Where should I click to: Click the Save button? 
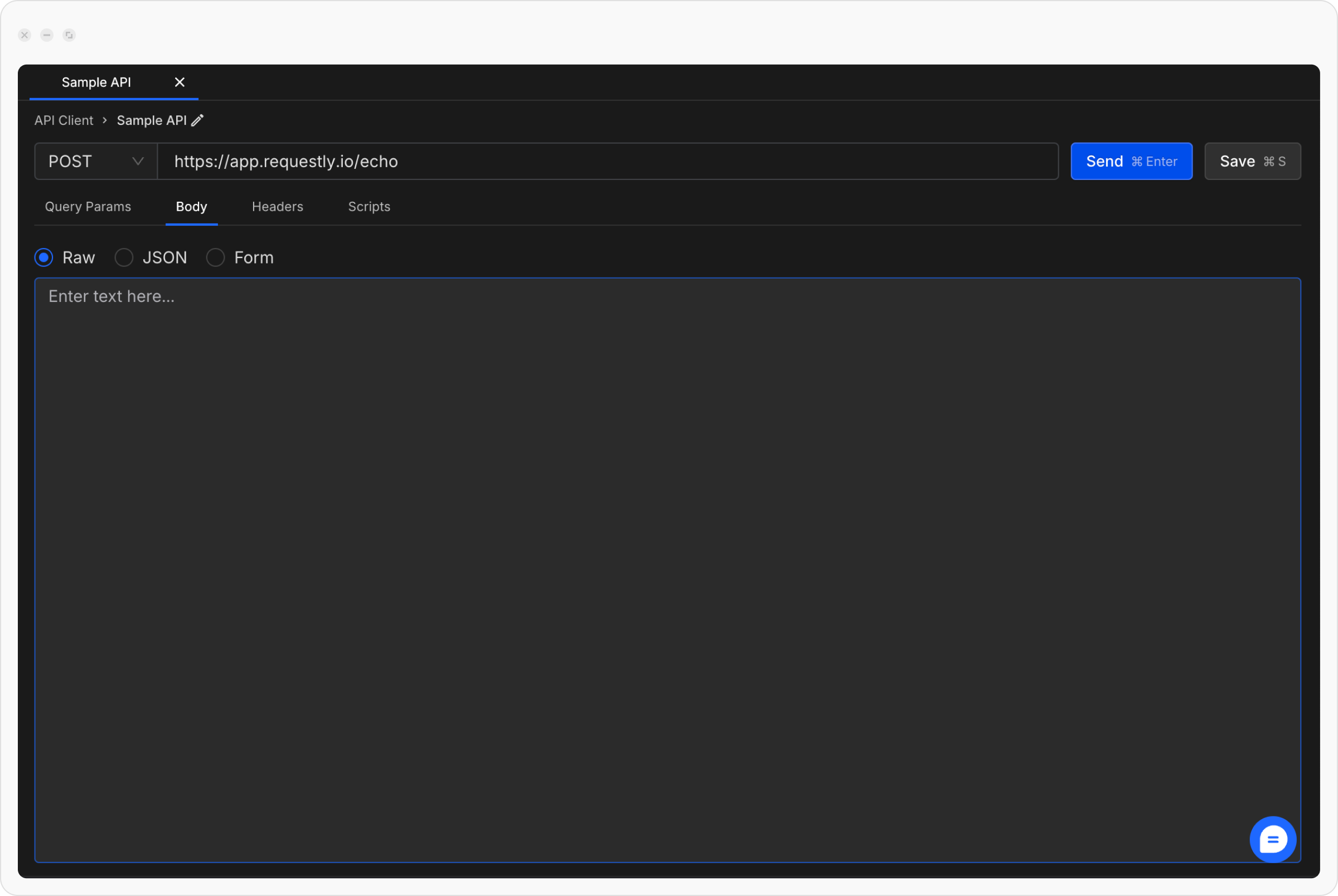click(1252, 162)
